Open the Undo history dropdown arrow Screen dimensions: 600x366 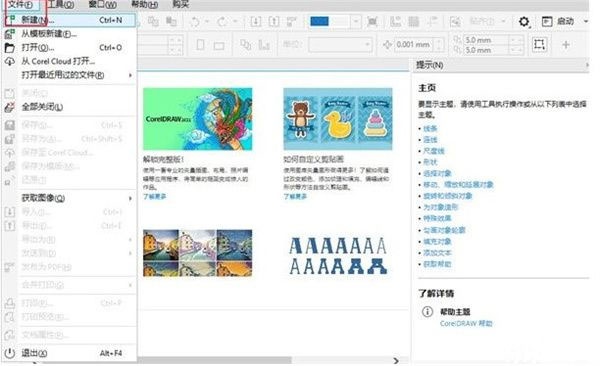point(207,21)
